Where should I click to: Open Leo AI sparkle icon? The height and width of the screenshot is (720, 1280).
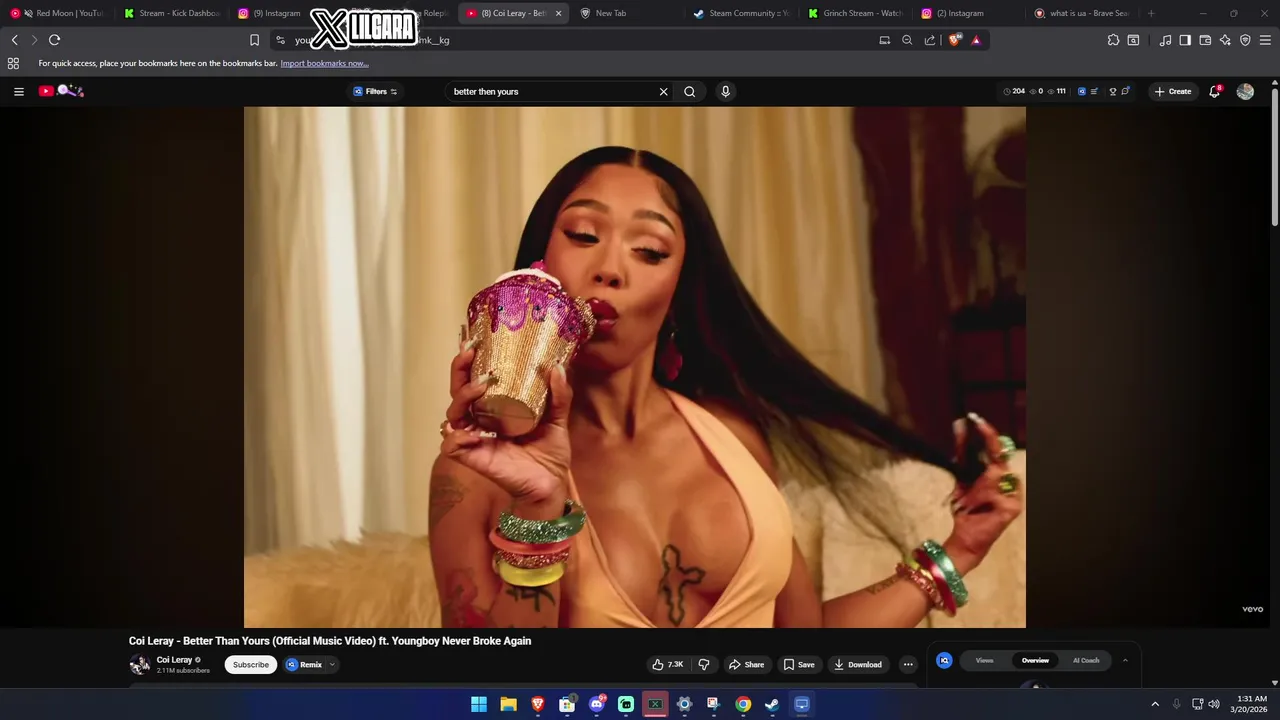tap(1225, 40)
